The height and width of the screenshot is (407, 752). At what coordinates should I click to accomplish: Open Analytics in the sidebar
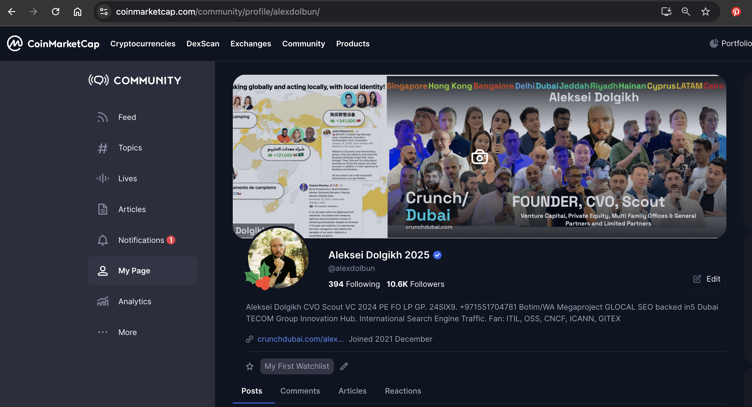[134, 301]
